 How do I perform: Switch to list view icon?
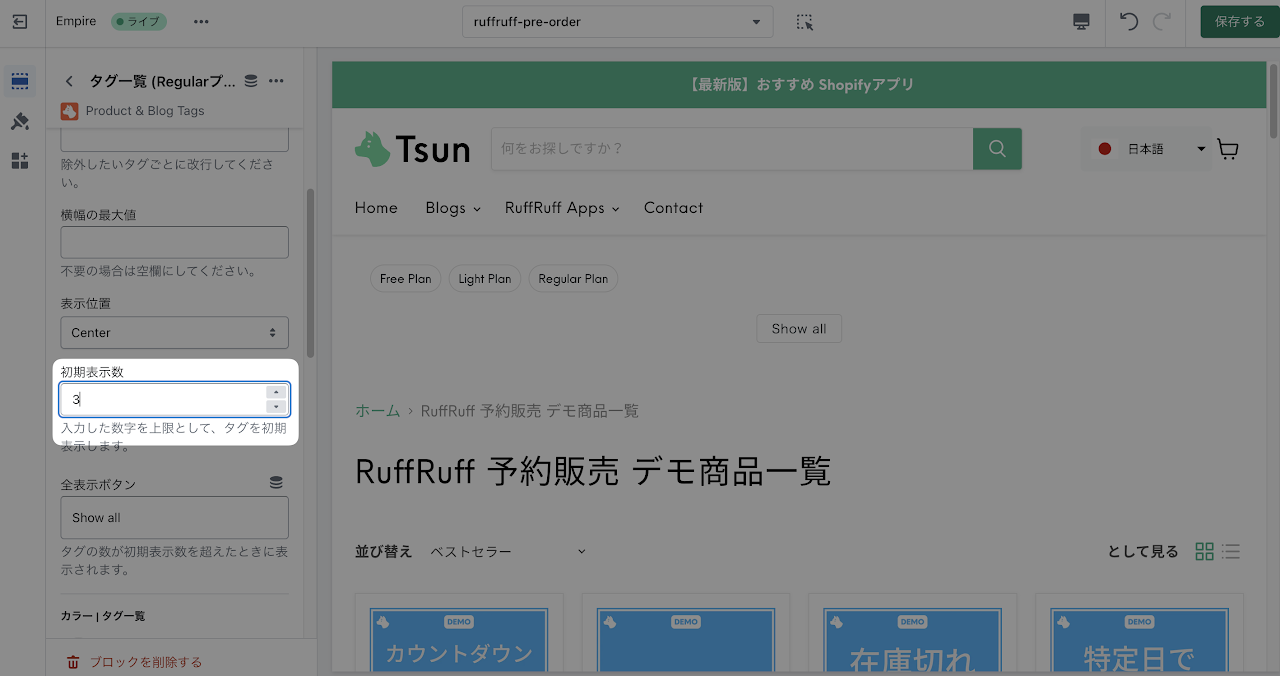1231,551
